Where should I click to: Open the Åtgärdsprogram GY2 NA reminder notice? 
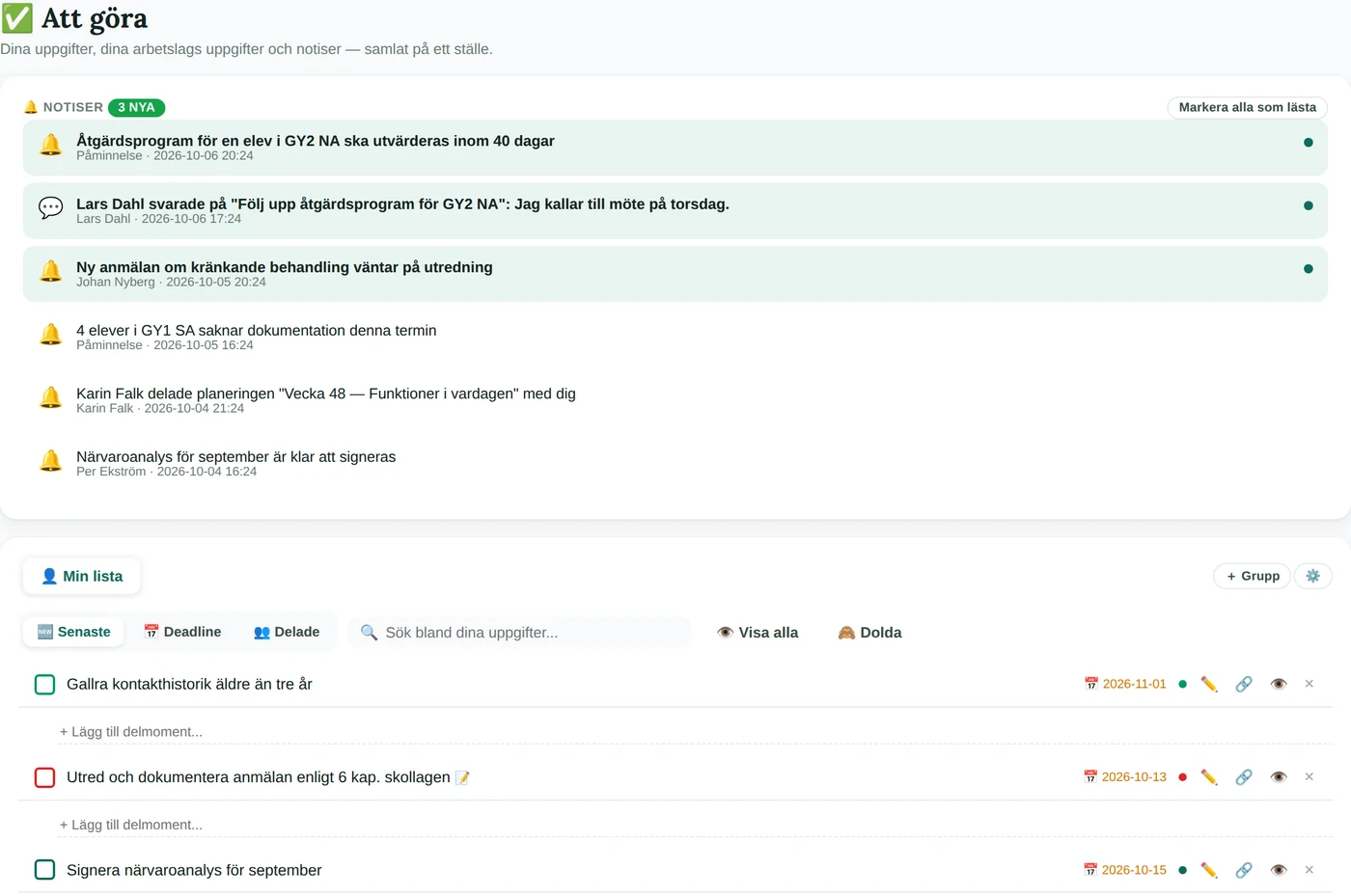[675, 148]
